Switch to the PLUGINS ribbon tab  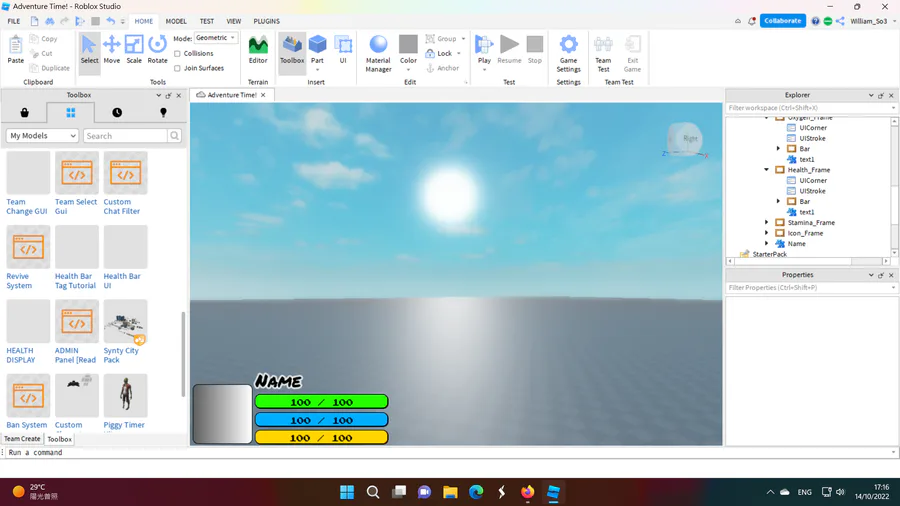(266, 21)
